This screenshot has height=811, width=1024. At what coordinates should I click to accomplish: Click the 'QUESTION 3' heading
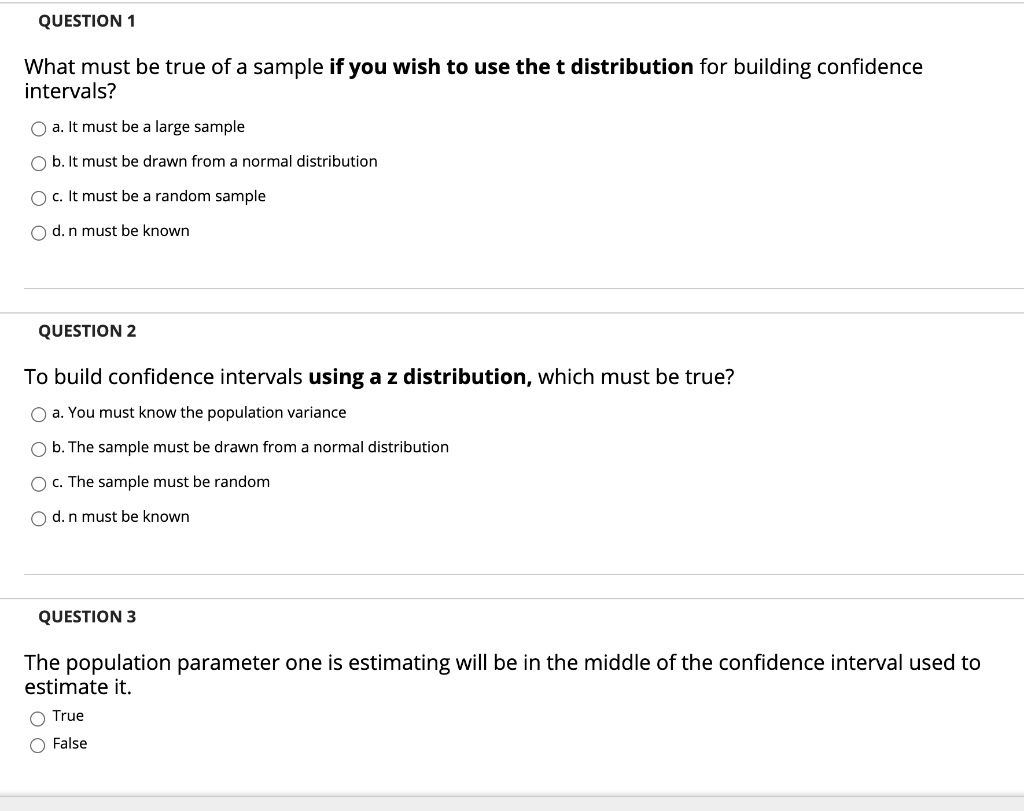(x=87, y=617)
